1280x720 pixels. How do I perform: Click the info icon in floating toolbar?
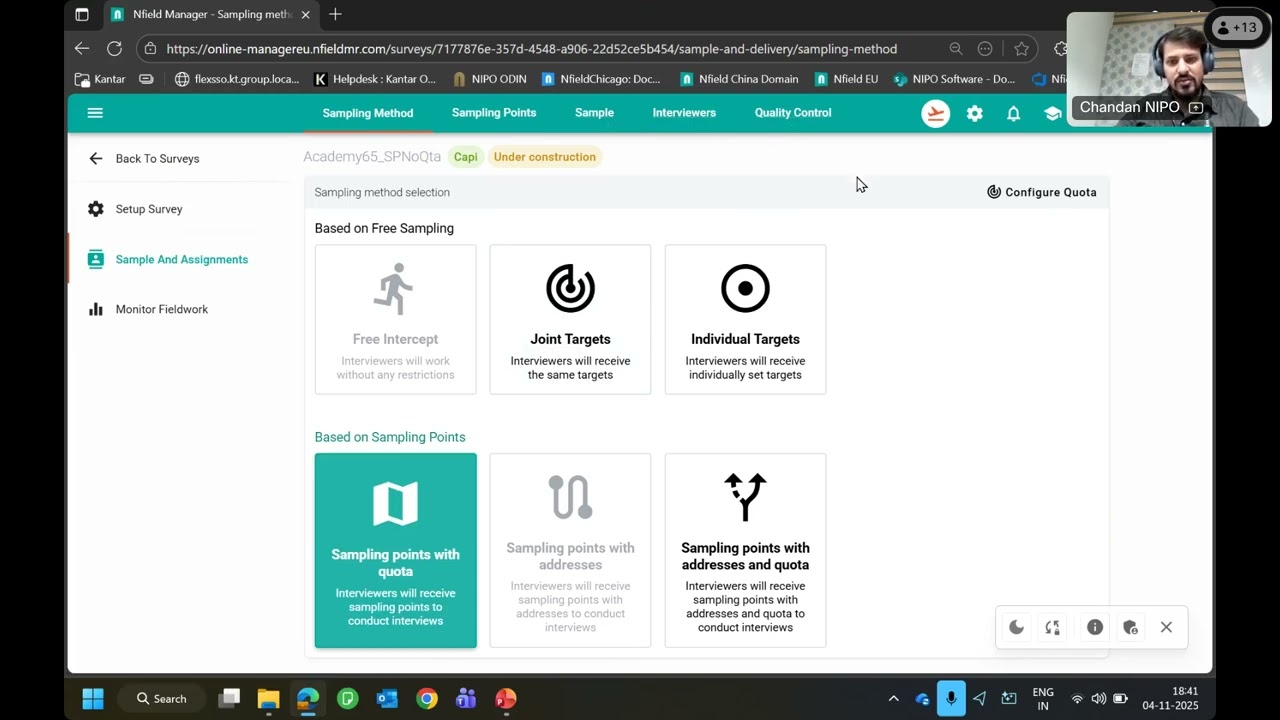[x=1095, y=627]
